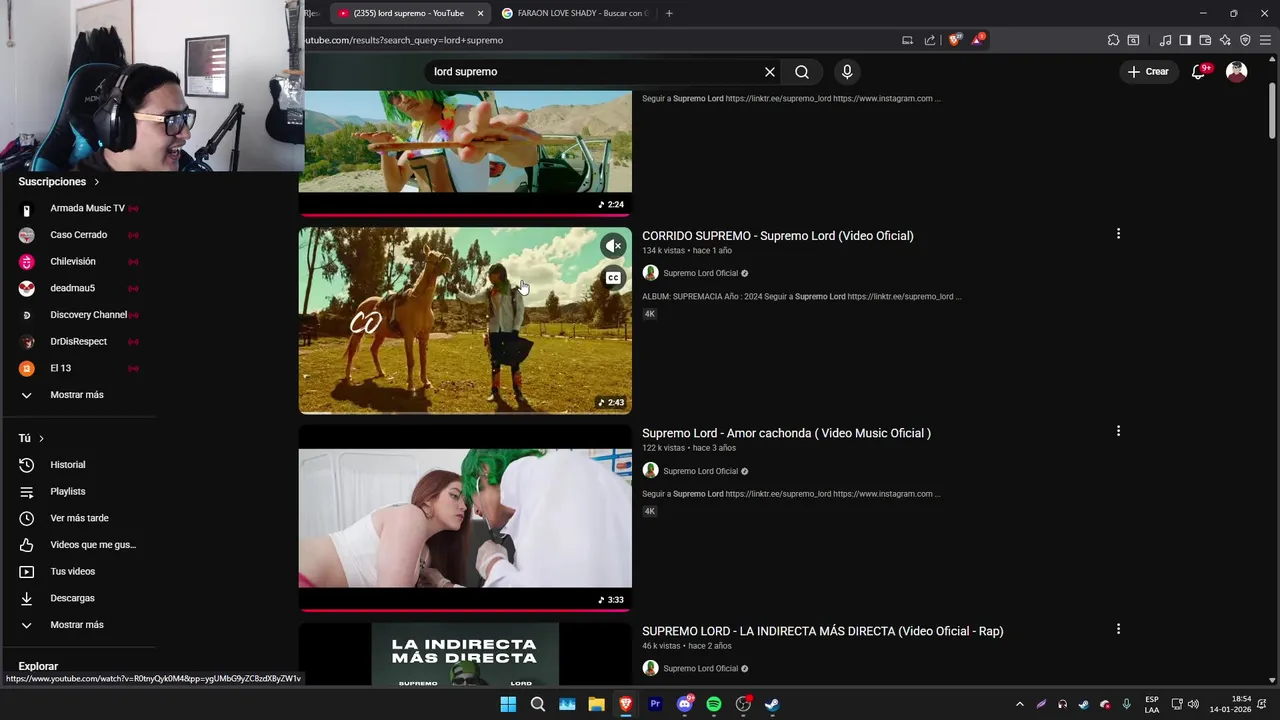This screenshot has height=720, width=1280.
Task: Clear the search box with the X
Action: pos(770,72)
